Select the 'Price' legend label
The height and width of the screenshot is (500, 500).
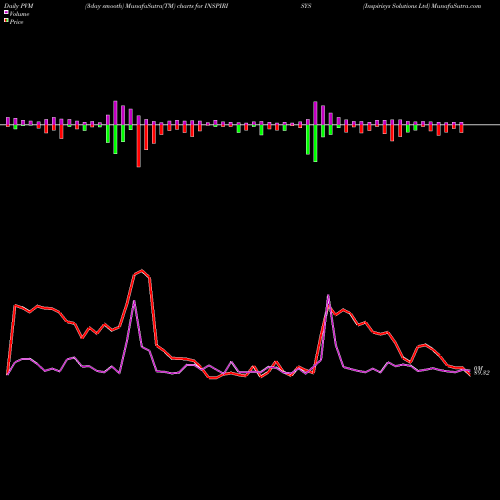pyautogui.click(x=16, y=22)
